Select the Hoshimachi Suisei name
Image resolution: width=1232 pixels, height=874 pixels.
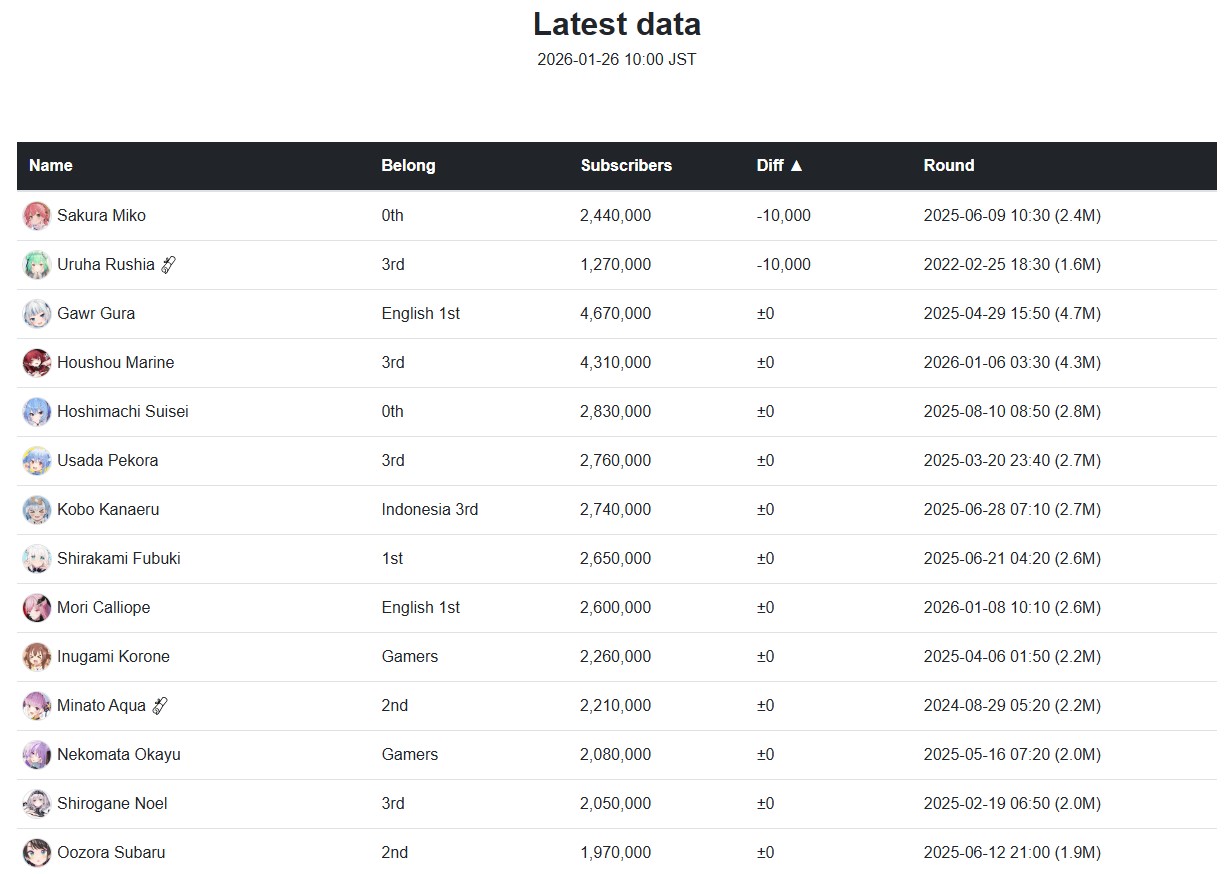point(122,412)
